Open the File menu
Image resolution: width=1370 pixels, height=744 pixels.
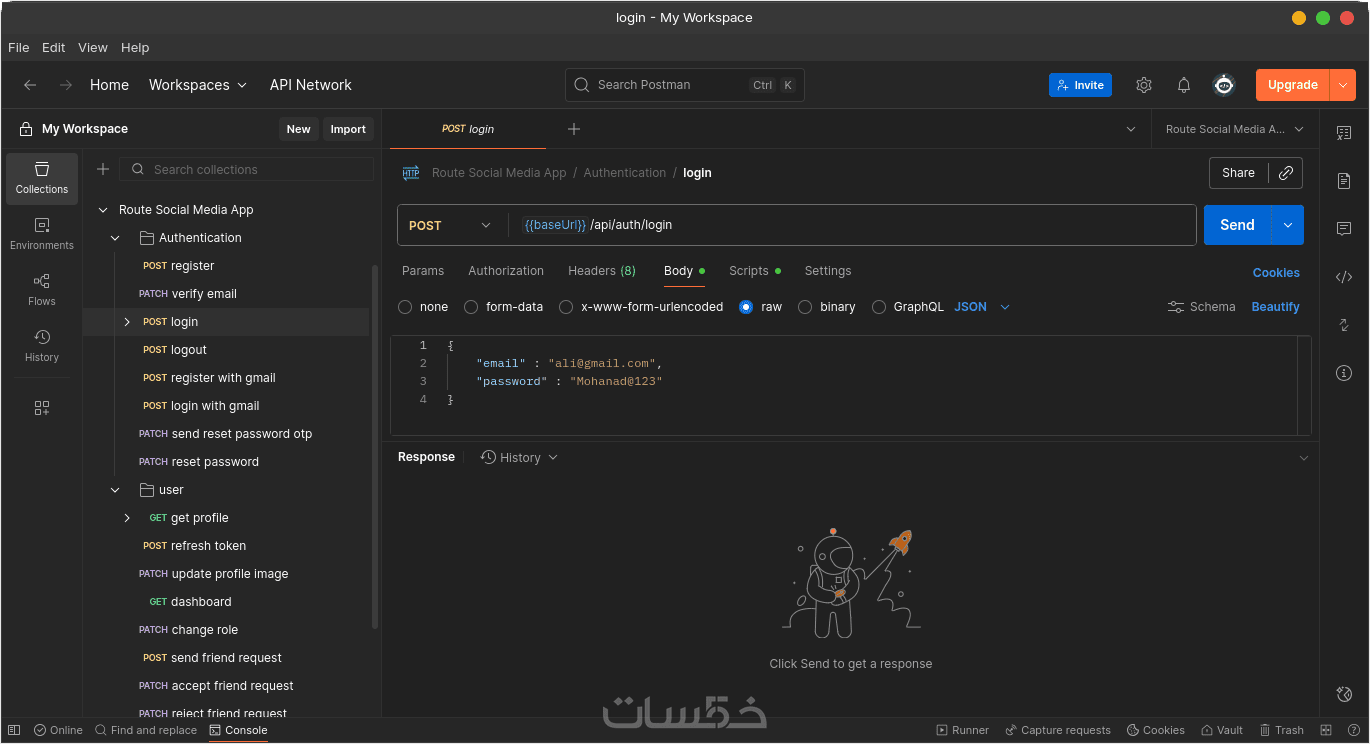[x=19, y=47]
